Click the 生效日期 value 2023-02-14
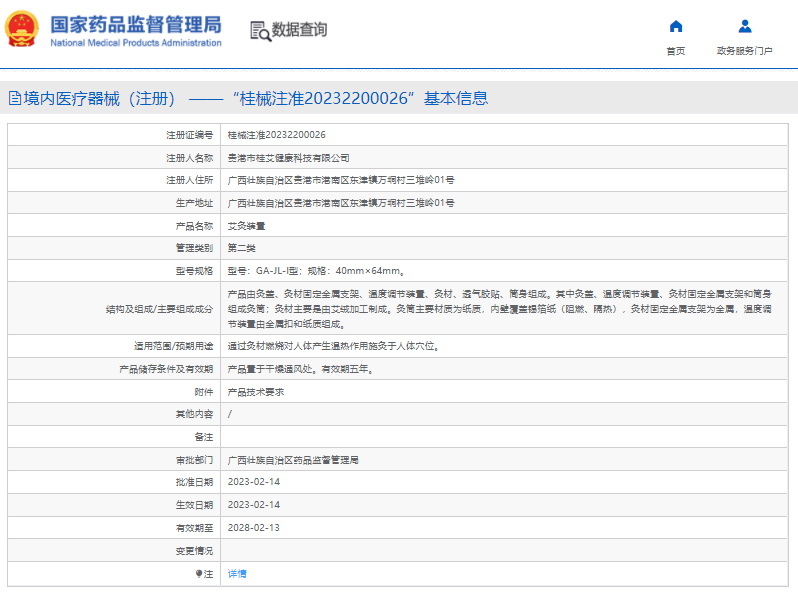This screenshot has width=798, height=594. pyautogui.click(x=254, y=505)
